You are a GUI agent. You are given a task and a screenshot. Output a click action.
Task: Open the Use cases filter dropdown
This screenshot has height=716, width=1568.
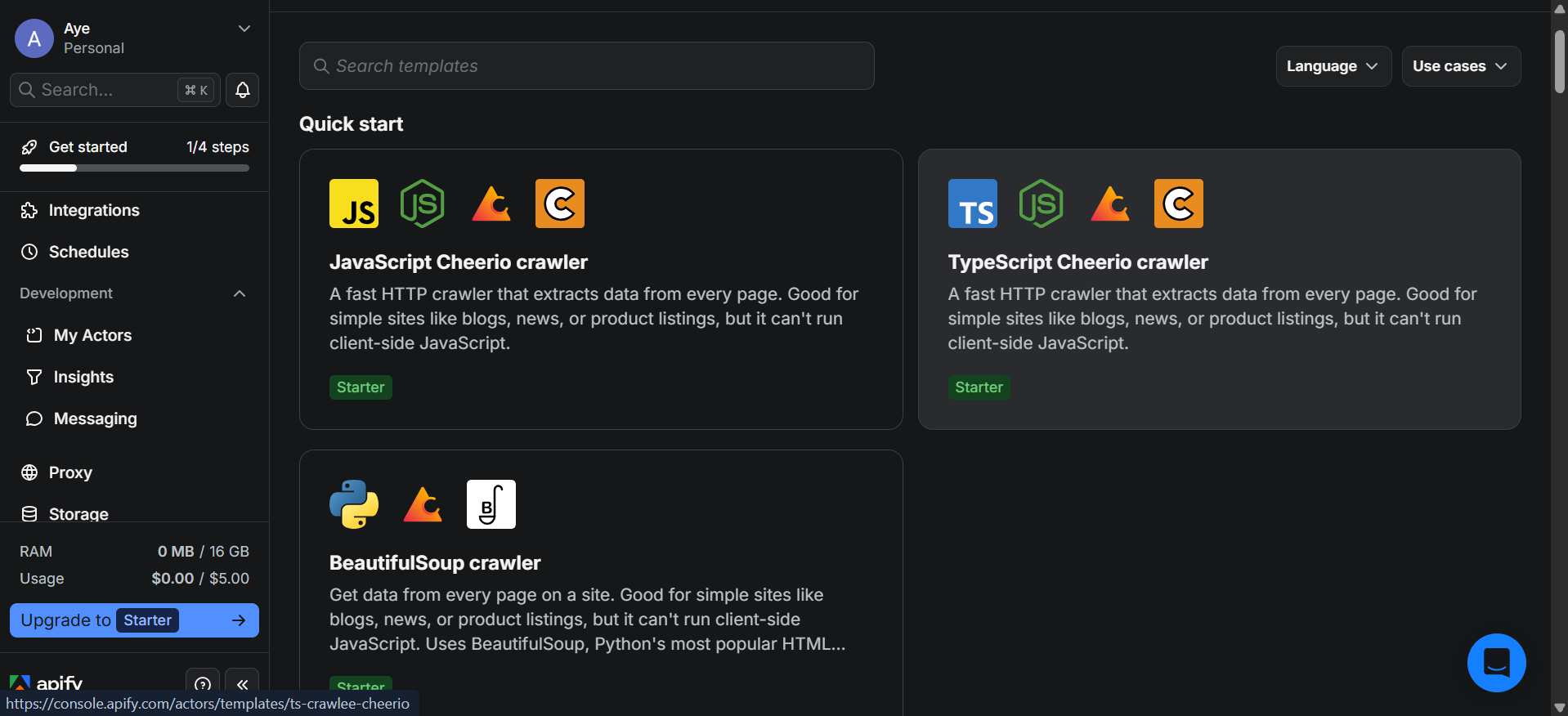click(1460, 66)
